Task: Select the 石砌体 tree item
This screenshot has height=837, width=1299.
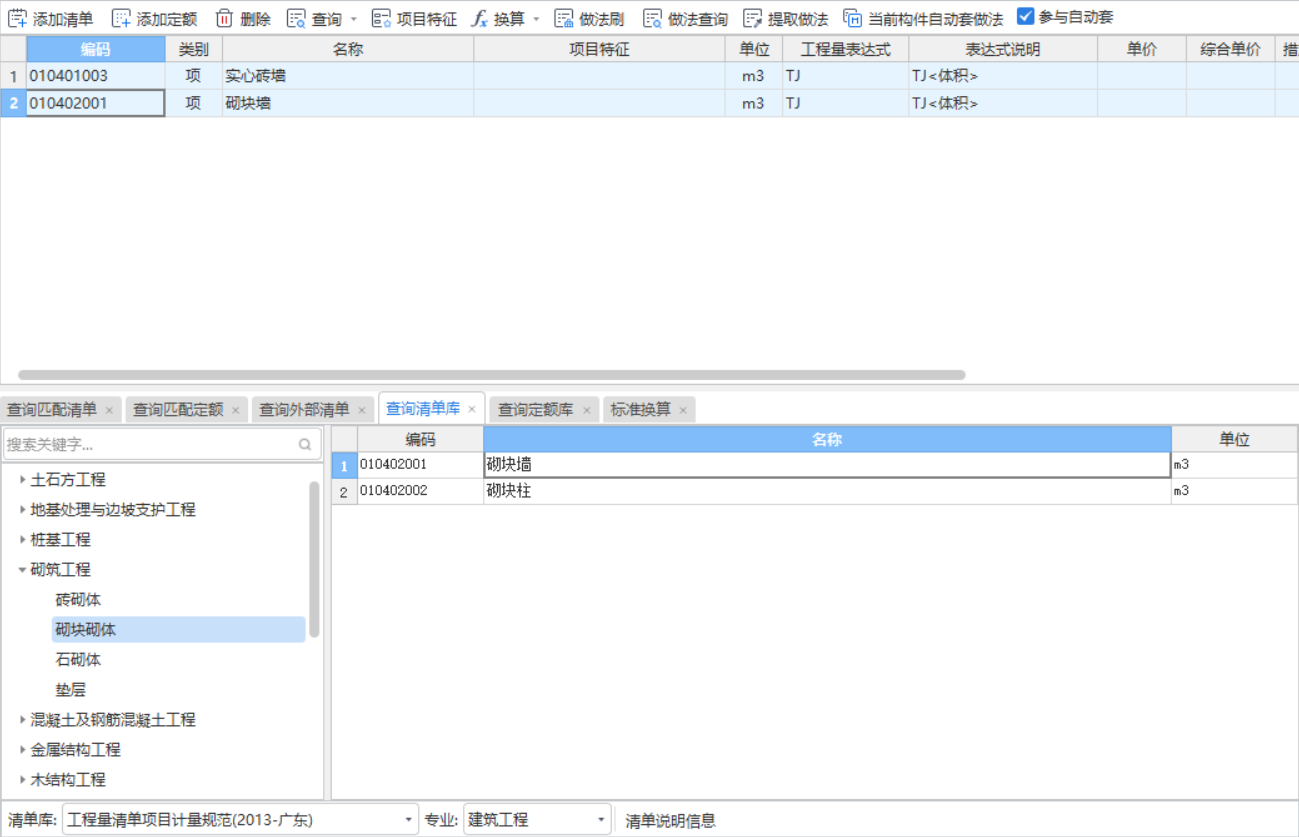Action: tap(78, 660)
